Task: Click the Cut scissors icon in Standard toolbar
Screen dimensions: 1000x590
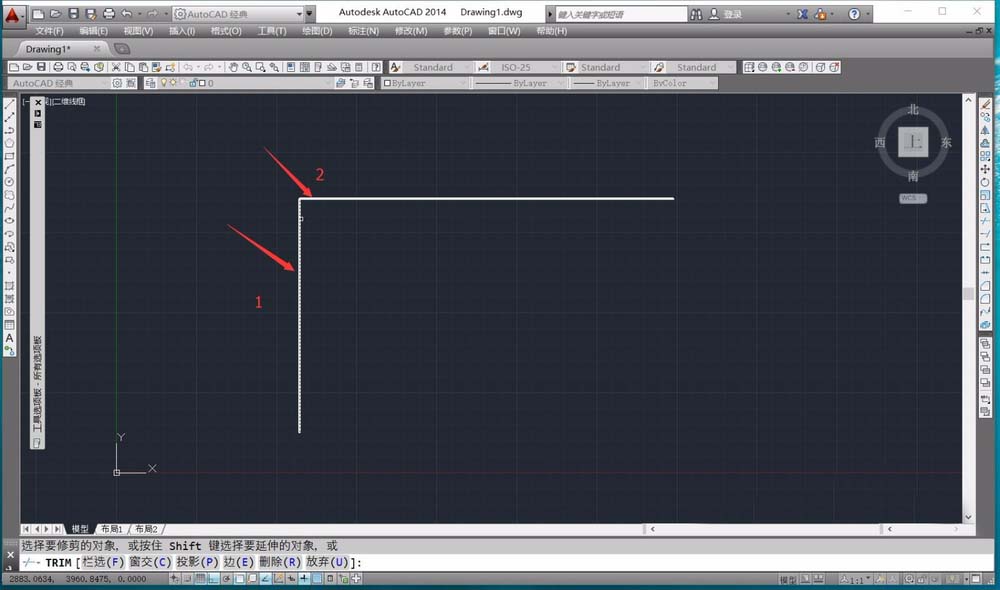Action: coord(116,67)
